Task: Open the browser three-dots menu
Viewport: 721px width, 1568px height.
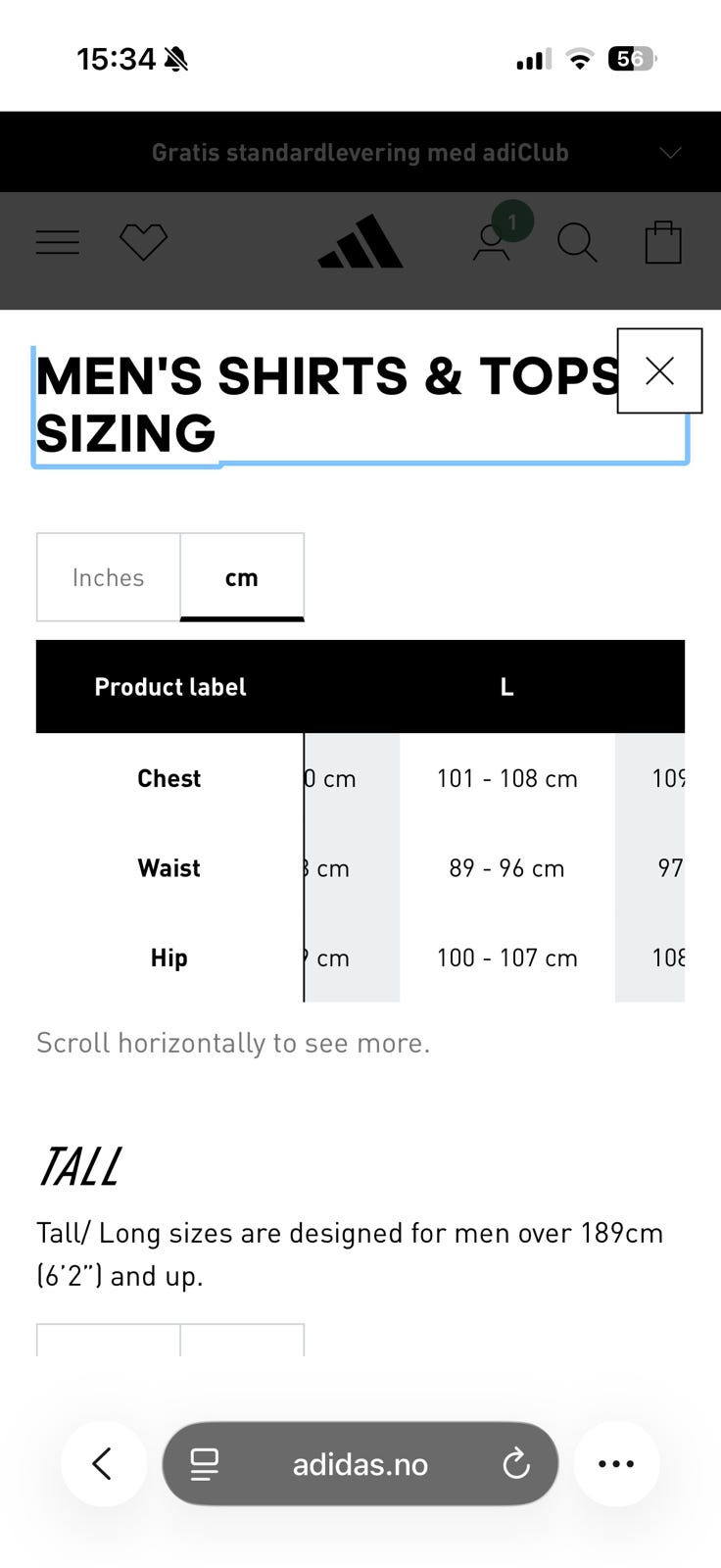Action: (x=616, y=1463)
